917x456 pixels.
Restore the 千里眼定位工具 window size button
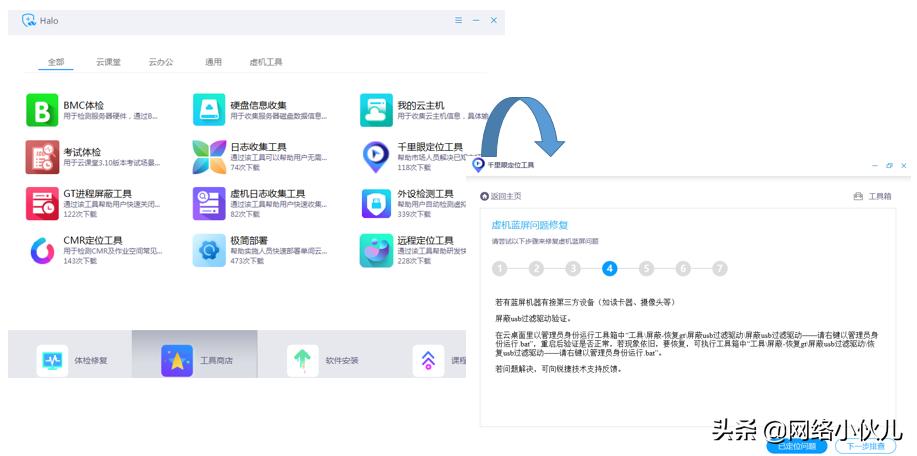[x=890, y=165]
